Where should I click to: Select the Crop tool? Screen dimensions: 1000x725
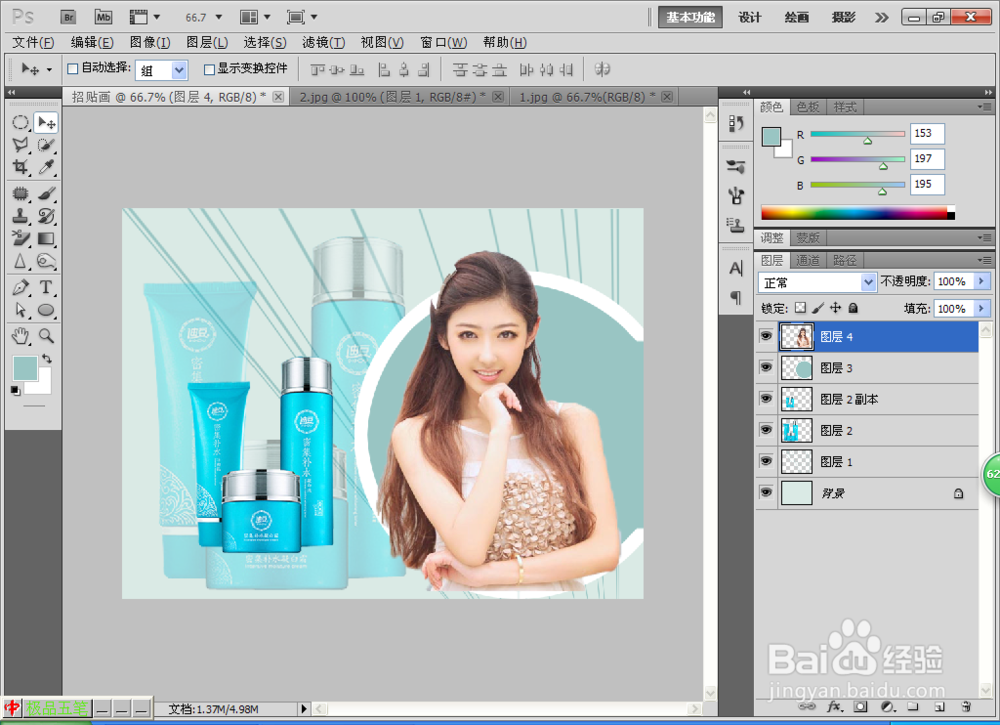(21, 167)
